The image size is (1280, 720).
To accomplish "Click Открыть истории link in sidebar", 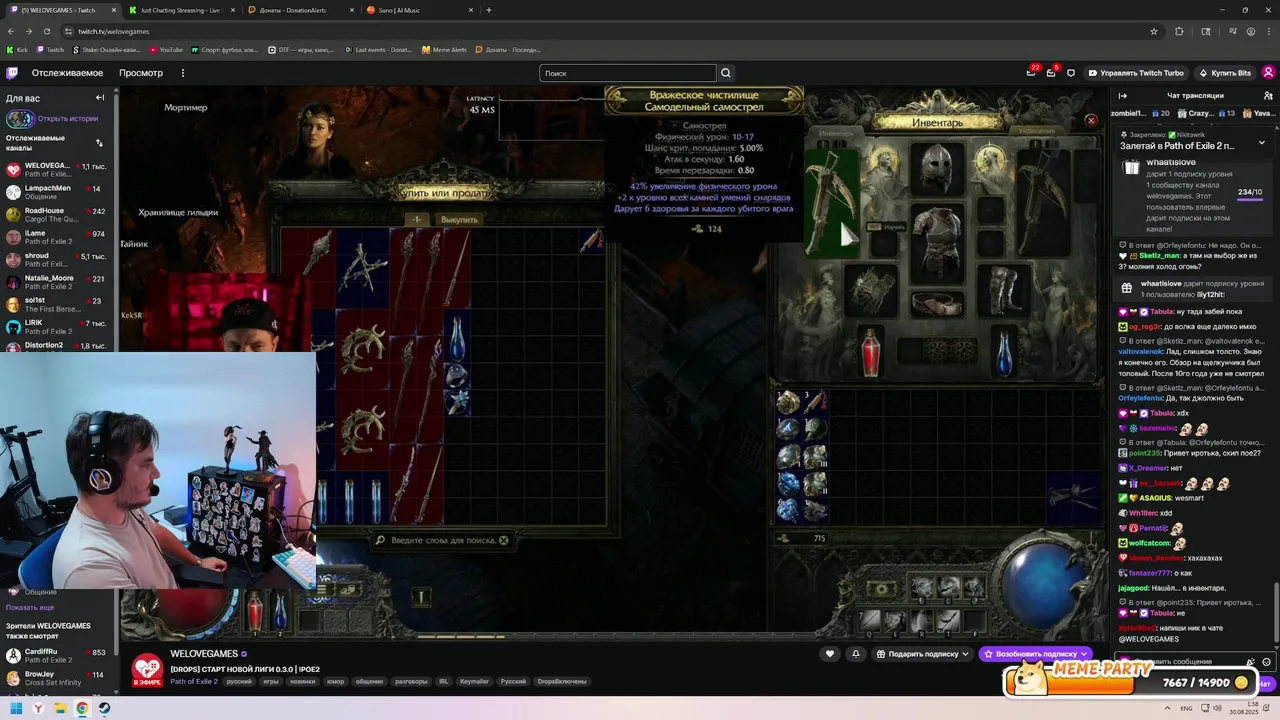I will 68,118.
